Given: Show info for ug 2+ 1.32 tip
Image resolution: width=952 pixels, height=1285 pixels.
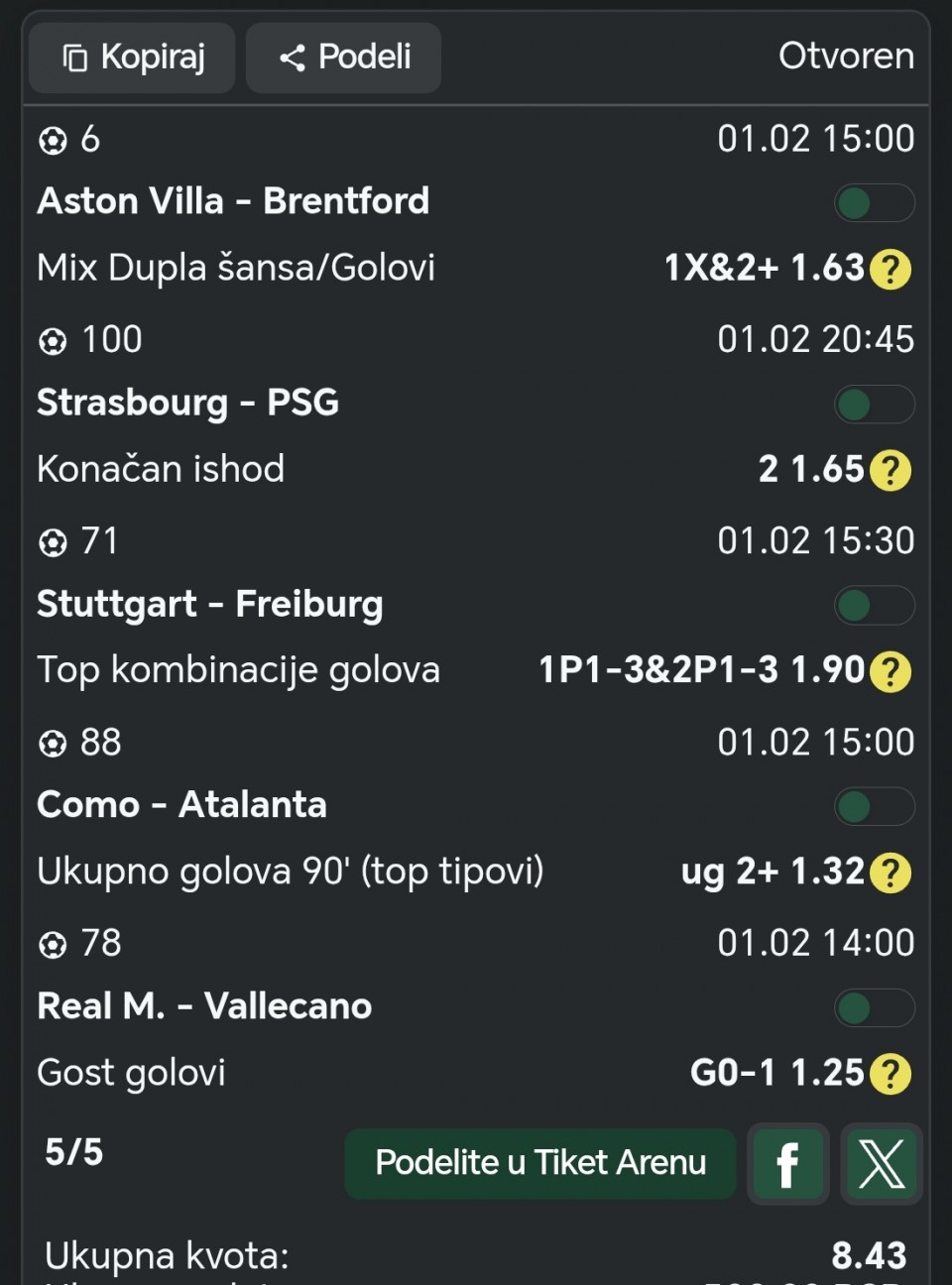Looking at the screenshot, I should tap(890, 873).
